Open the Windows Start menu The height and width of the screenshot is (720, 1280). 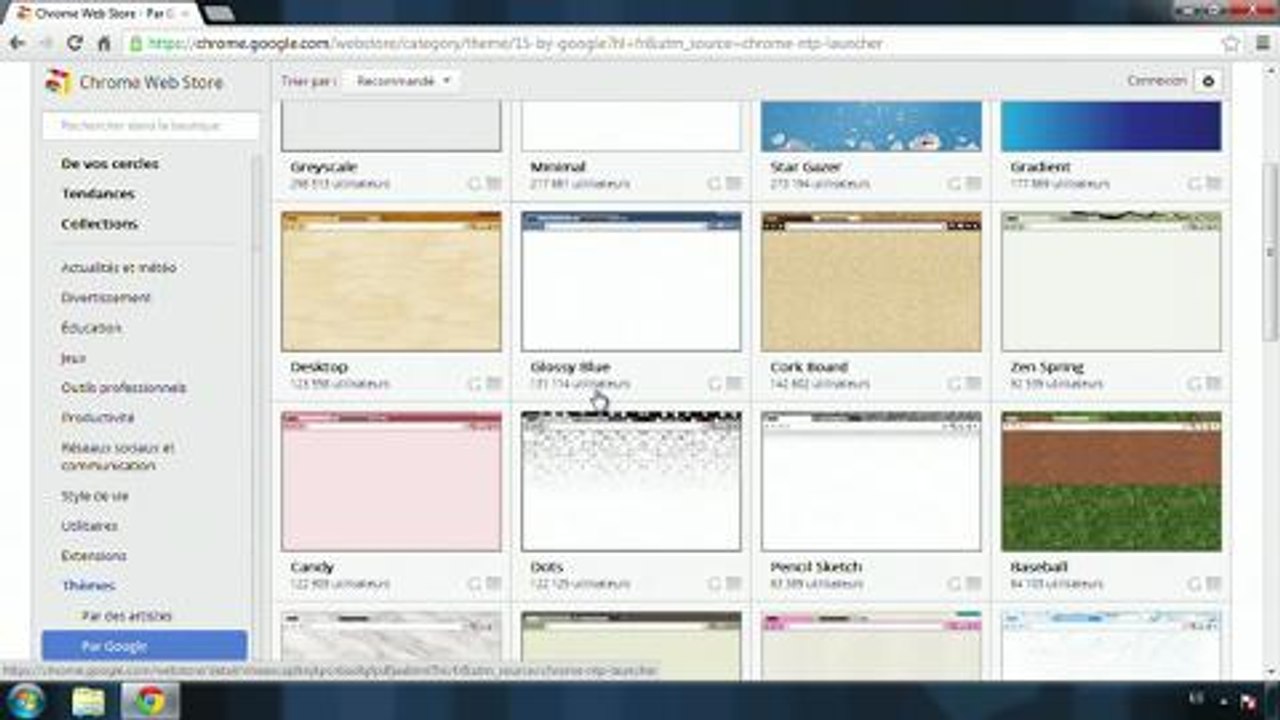pos(26,699)
